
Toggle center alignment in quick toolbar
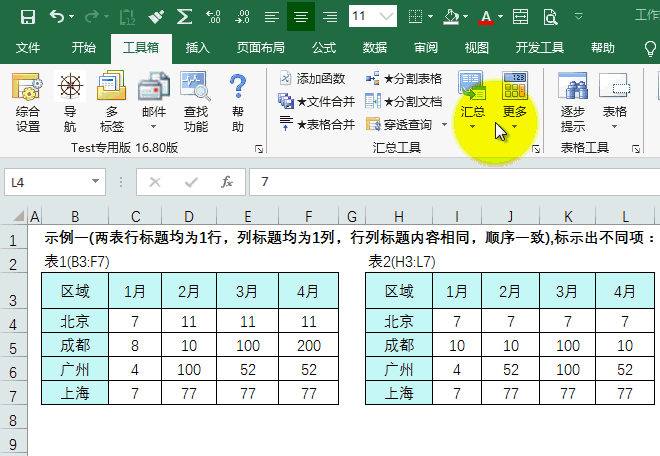(300, 16)
